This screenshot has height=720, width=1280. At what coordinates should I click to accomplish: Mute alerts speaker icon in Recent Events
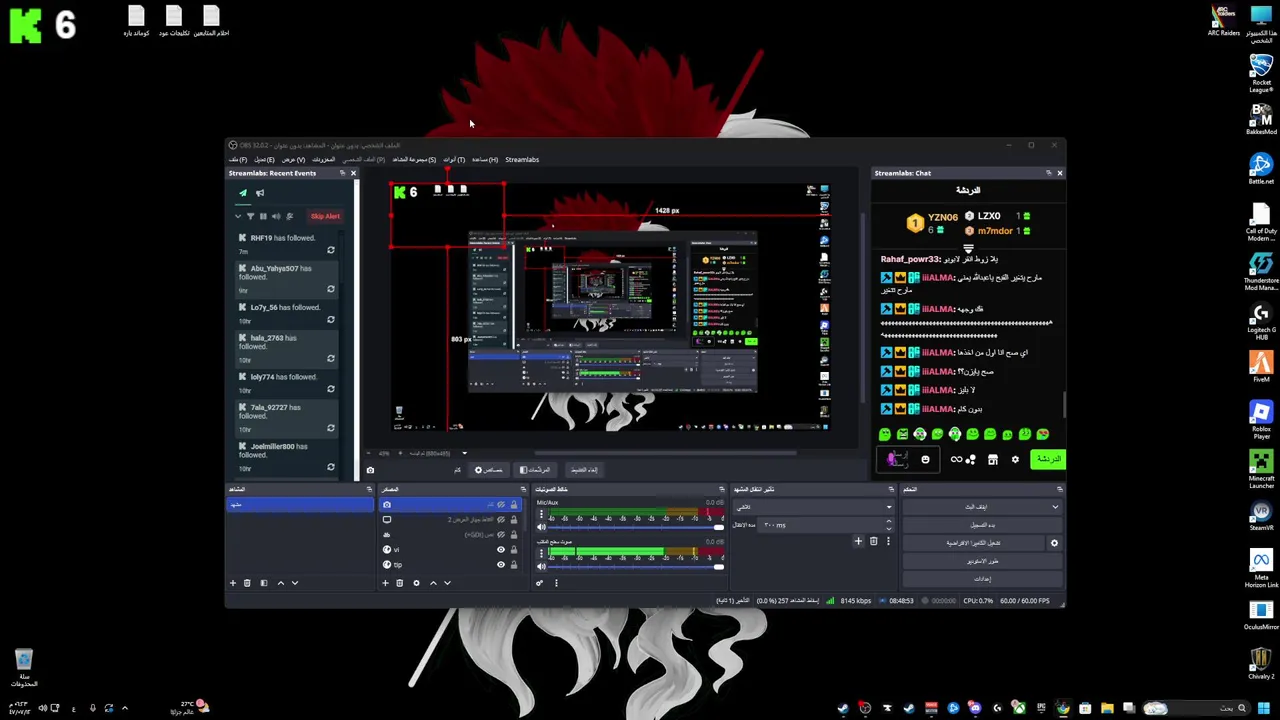pyautogui.click(x=276, y=216)
